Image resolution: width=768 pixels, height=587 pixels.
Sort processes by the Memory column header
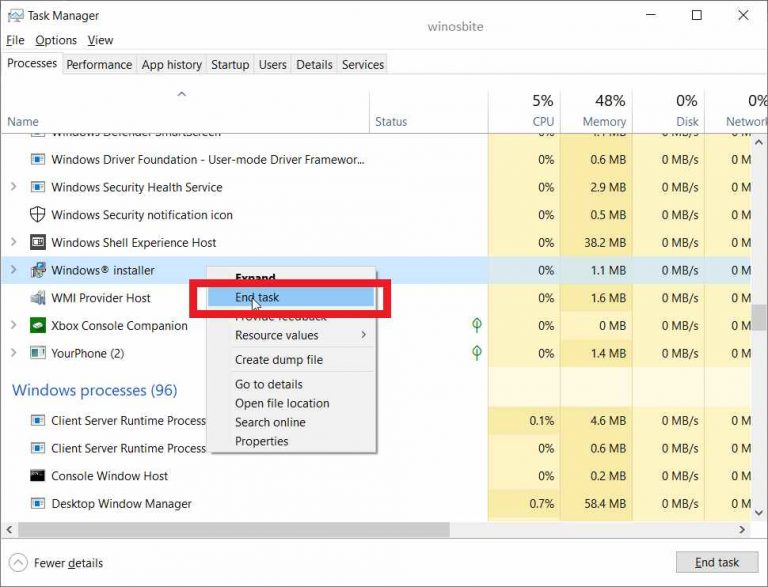[x=604, y=121]
